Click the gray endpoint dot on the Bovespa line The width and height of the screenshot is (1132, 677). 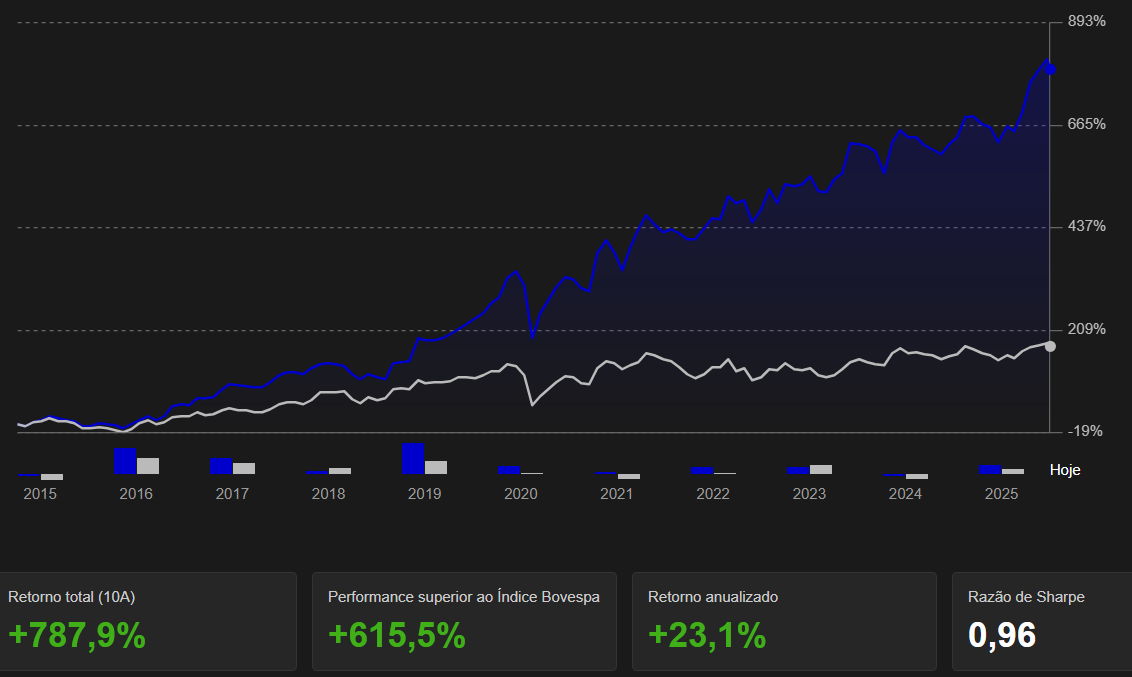click(1050, 346)
